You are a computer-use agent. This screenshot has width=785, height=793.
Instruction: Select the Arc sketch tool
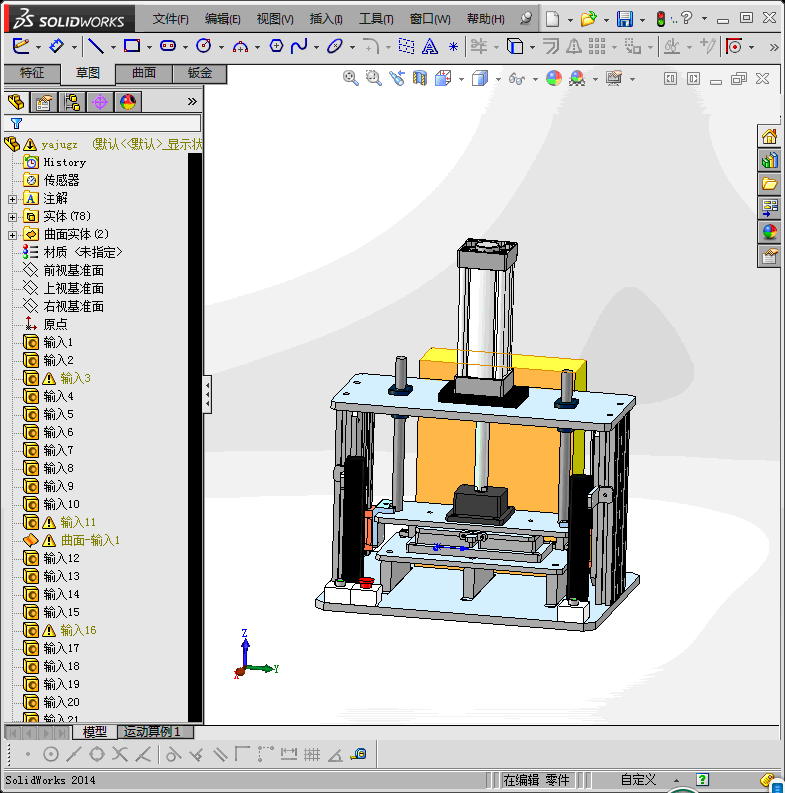[240, 47]
